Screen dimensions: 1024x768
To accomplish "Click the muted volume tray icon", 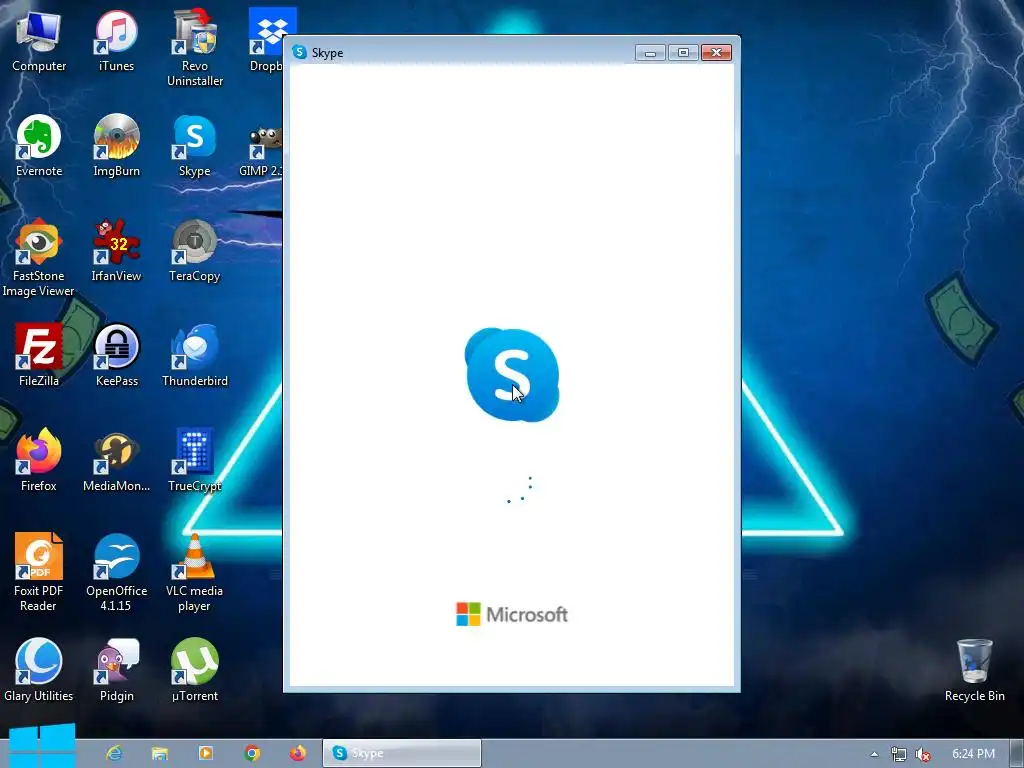I will click(x=922, y=754).
